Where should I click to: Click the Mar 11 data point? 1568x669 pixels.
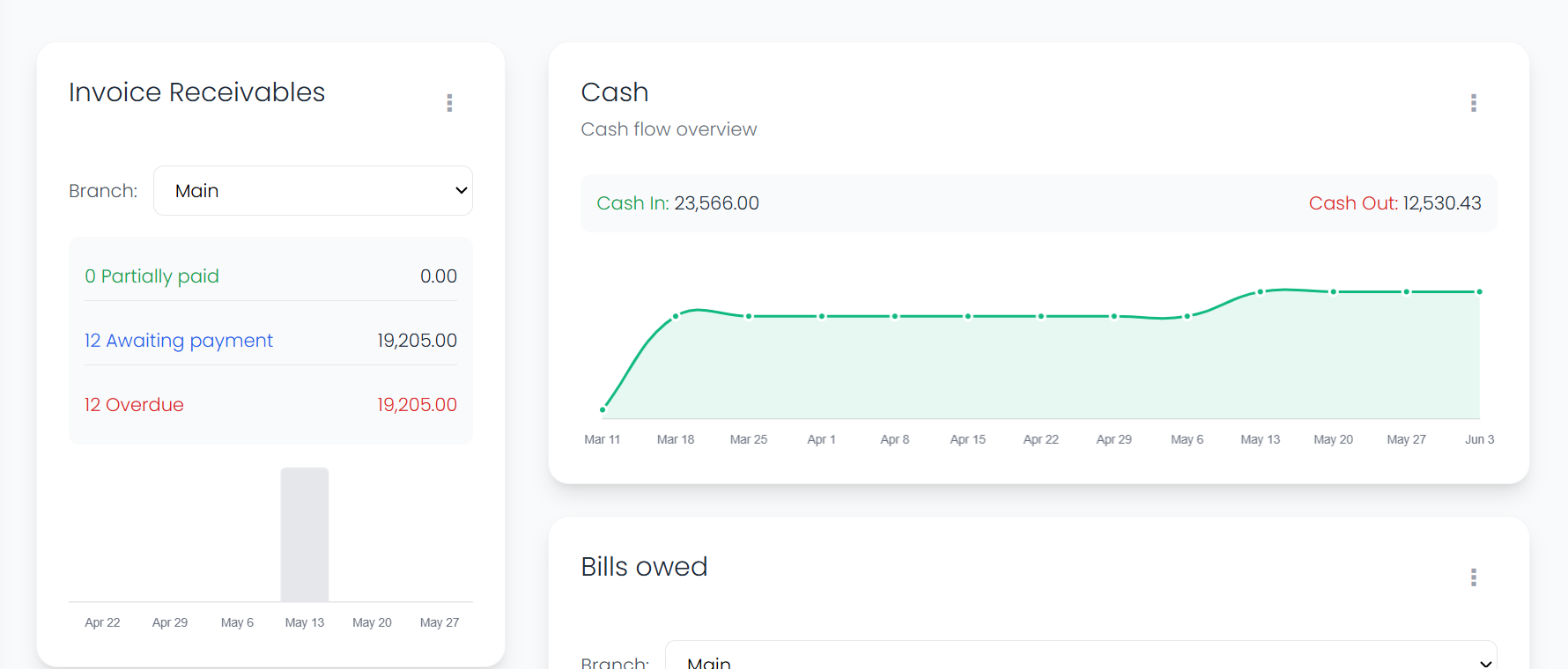coord(603,409)
